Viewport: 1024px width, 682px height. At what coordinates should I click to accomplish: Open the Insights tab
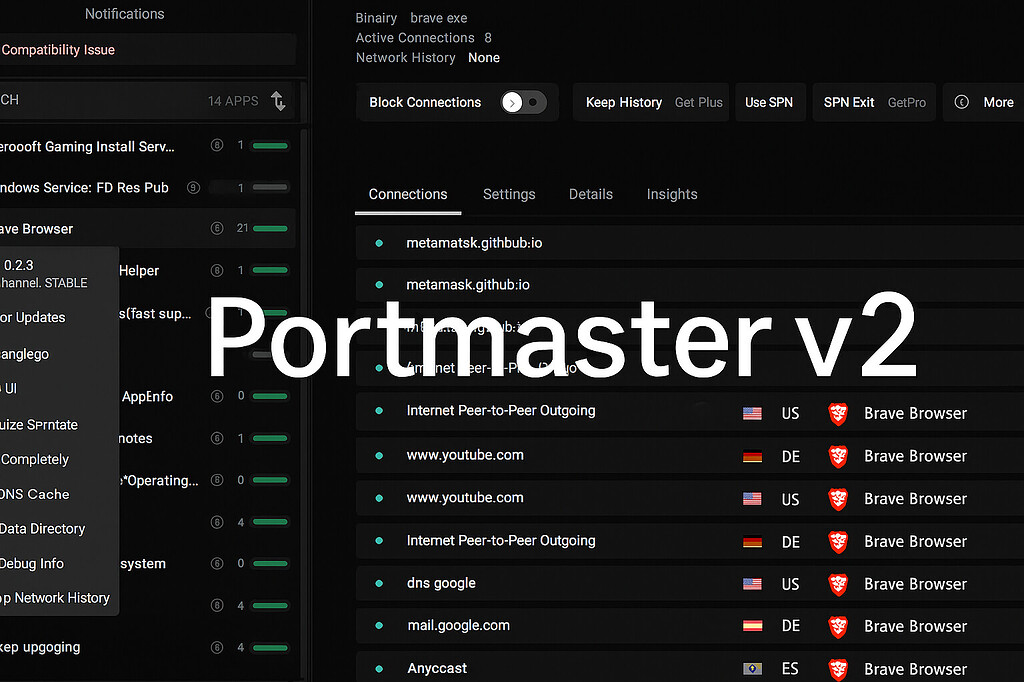click(672, 194)
